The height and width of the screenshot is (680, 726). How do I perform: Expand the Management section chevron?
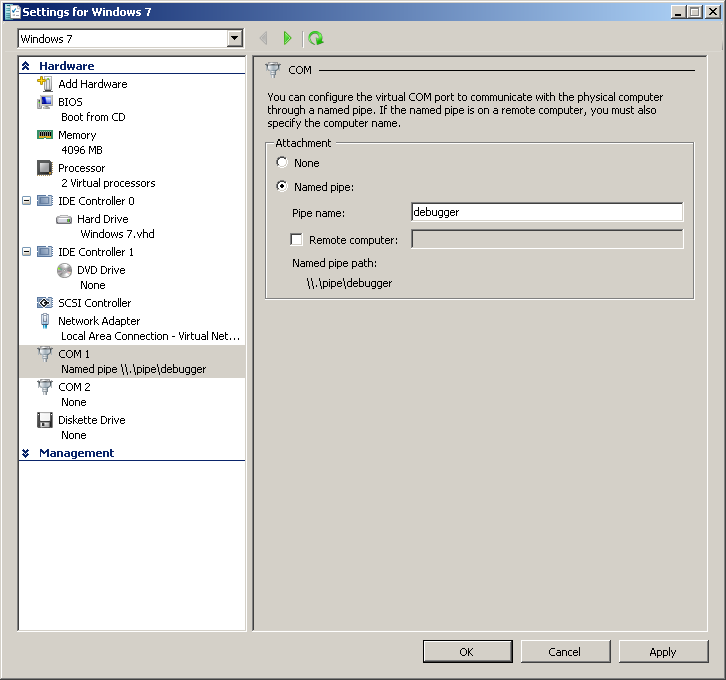coord(26,453)
